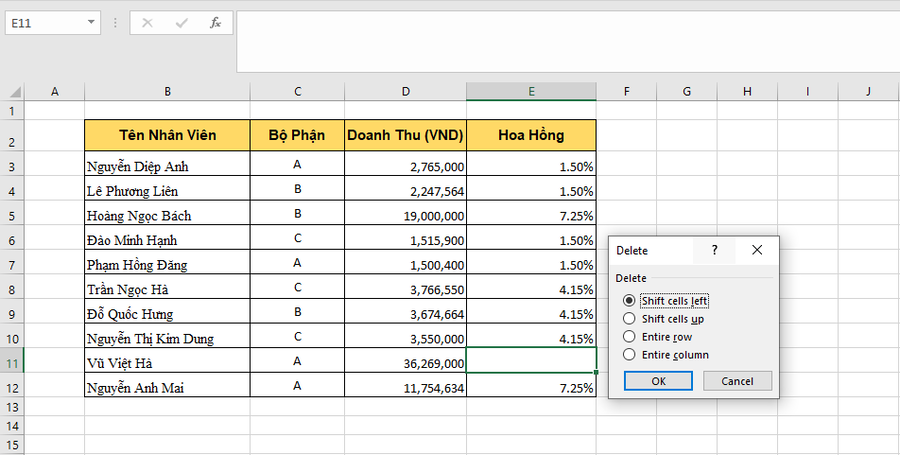
Task: Click the Doanh Thu (VND) header cell
Action: [x=406, y=135]
